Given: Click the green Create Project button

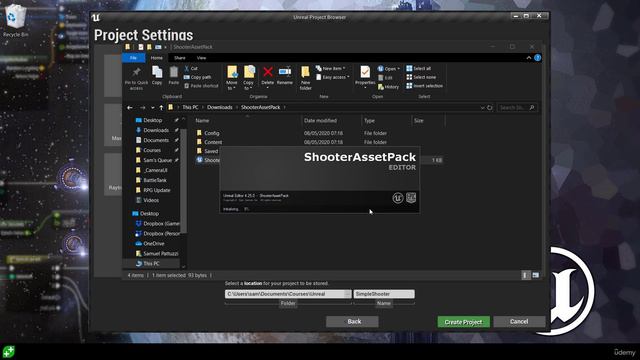Looking at the screenshot, I should point(464,322).
